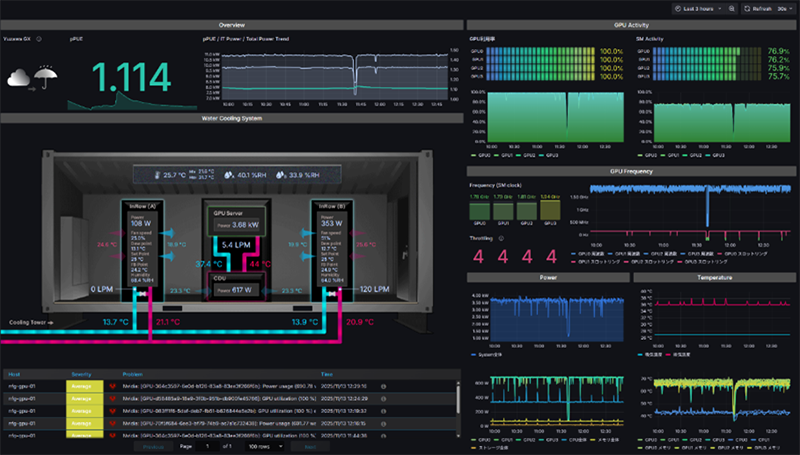Toggle System series in Power chart legend

click(488, 354)
